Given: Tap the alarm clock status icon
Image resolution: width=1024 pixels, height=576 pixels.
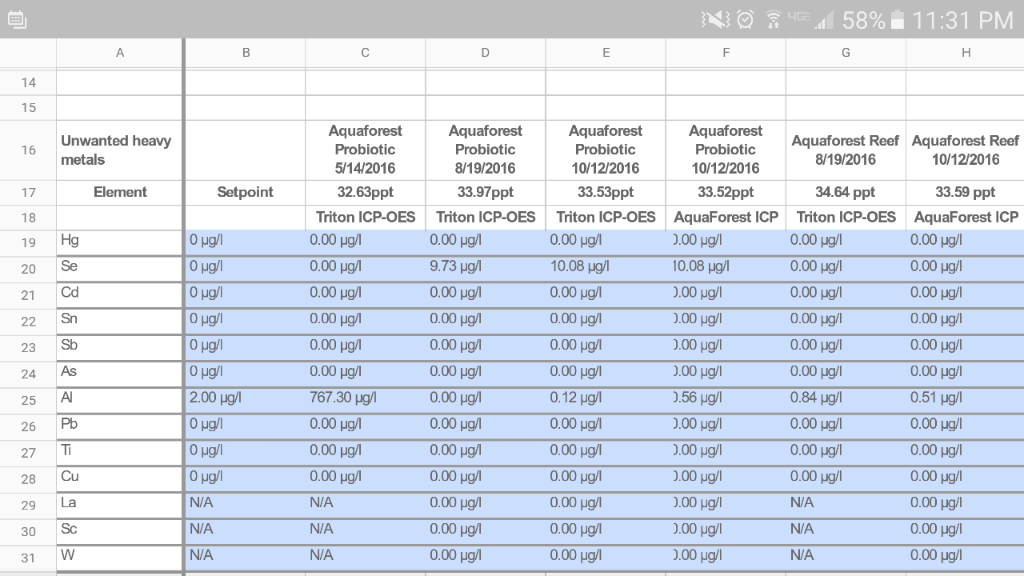Looking at the screenshot, I should pos(745,19).
